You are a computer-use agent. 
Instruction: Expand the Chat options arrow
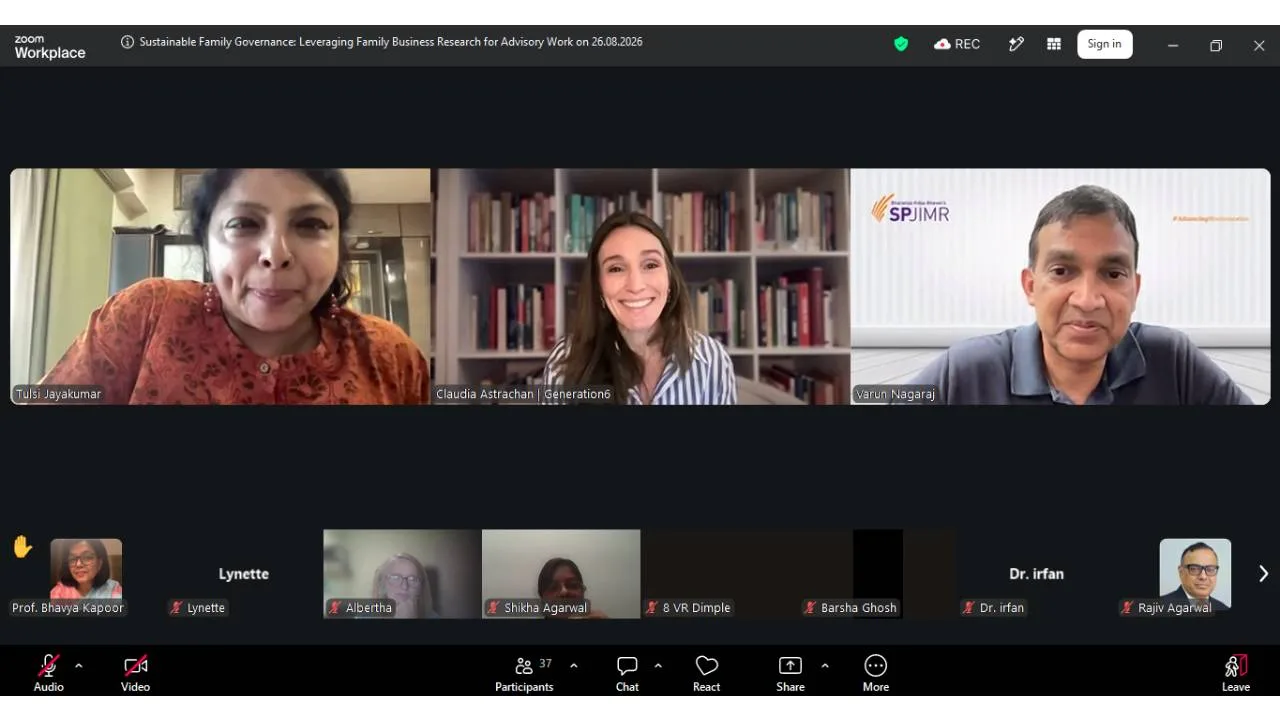coord(658,665)
